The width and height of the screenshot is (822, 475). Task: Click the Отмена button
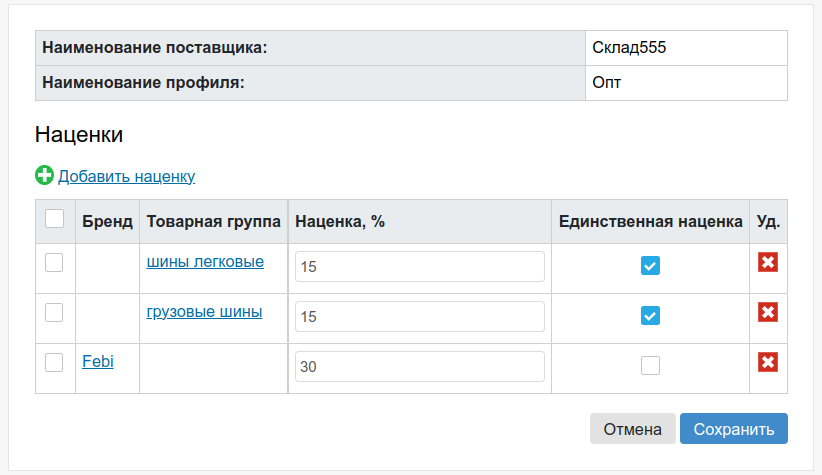632,429
